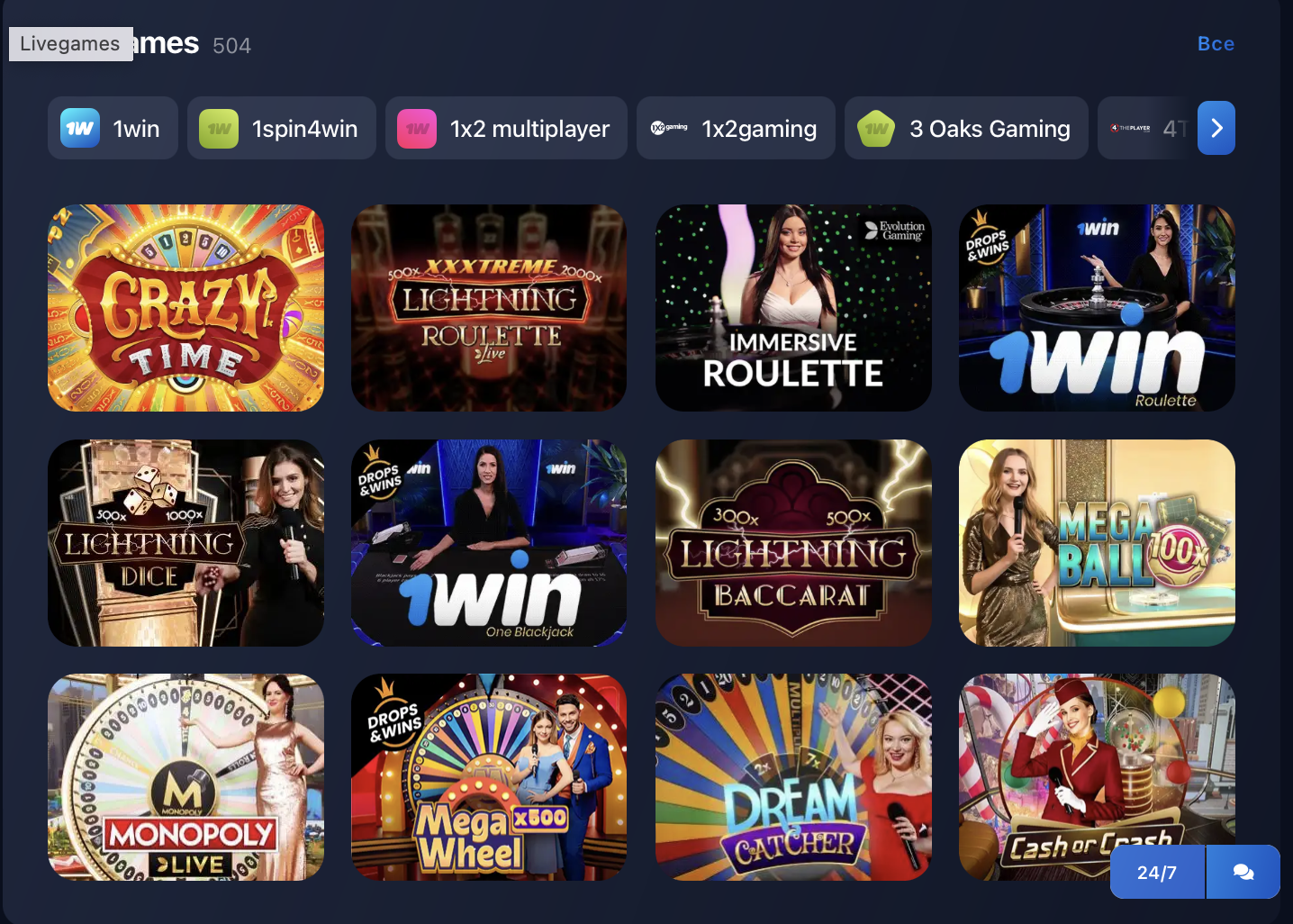Click the 4ThePlayer provider logo icon
The width and height of the screenshot is (1293, 924).
1130,128
